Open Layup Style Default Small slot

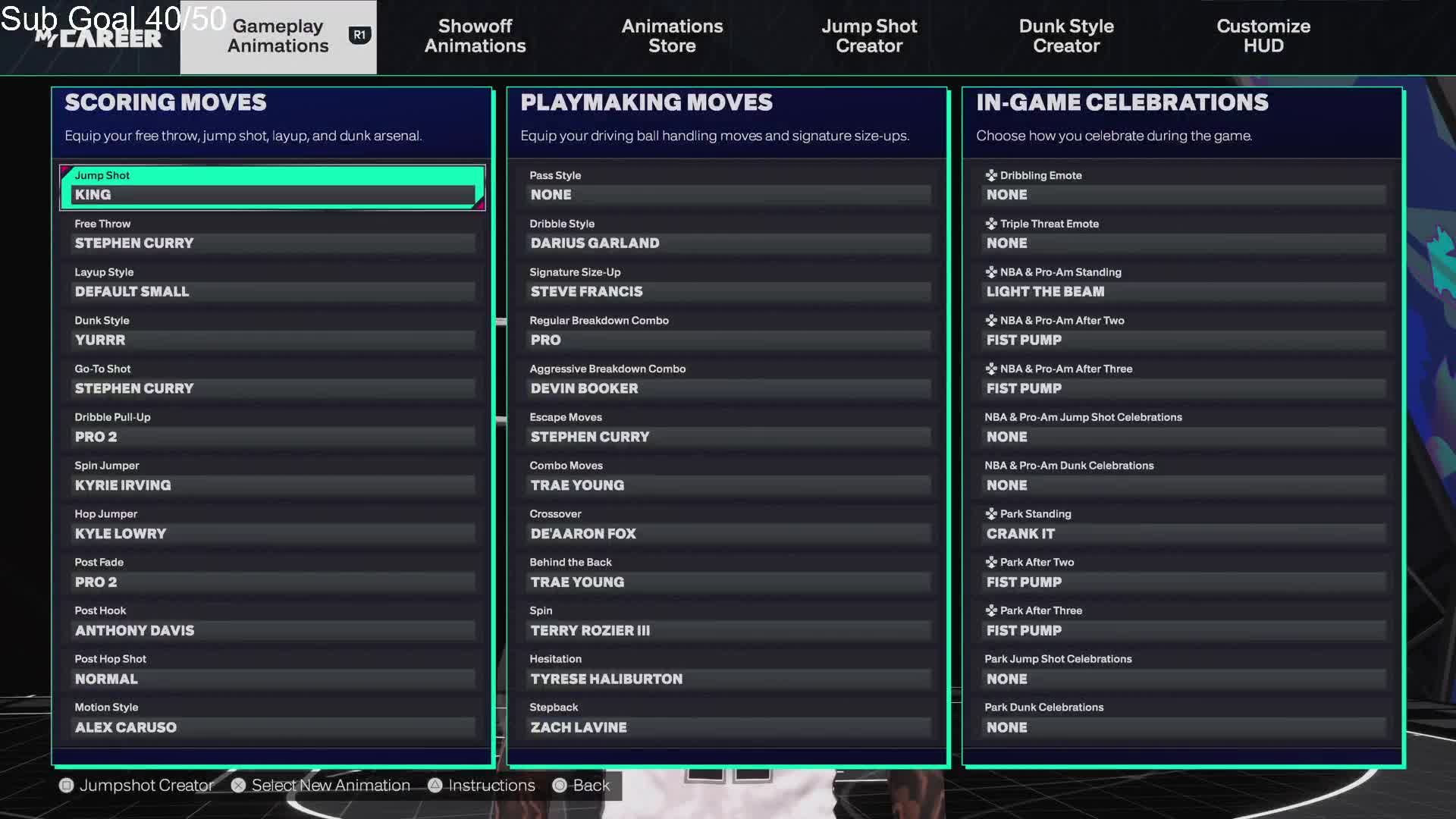[x=272, y=284]
